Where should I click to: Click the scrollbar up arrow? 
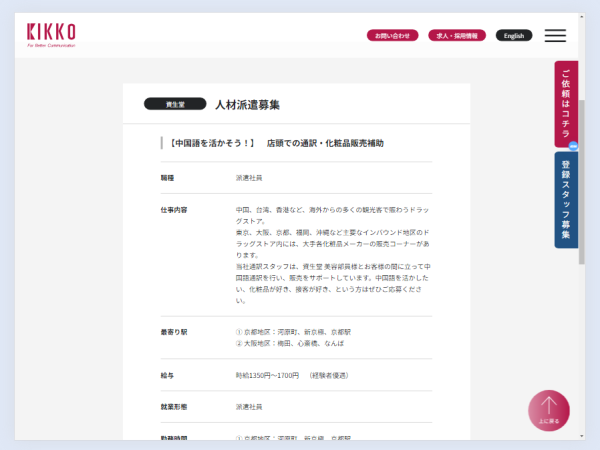point(582,17)
